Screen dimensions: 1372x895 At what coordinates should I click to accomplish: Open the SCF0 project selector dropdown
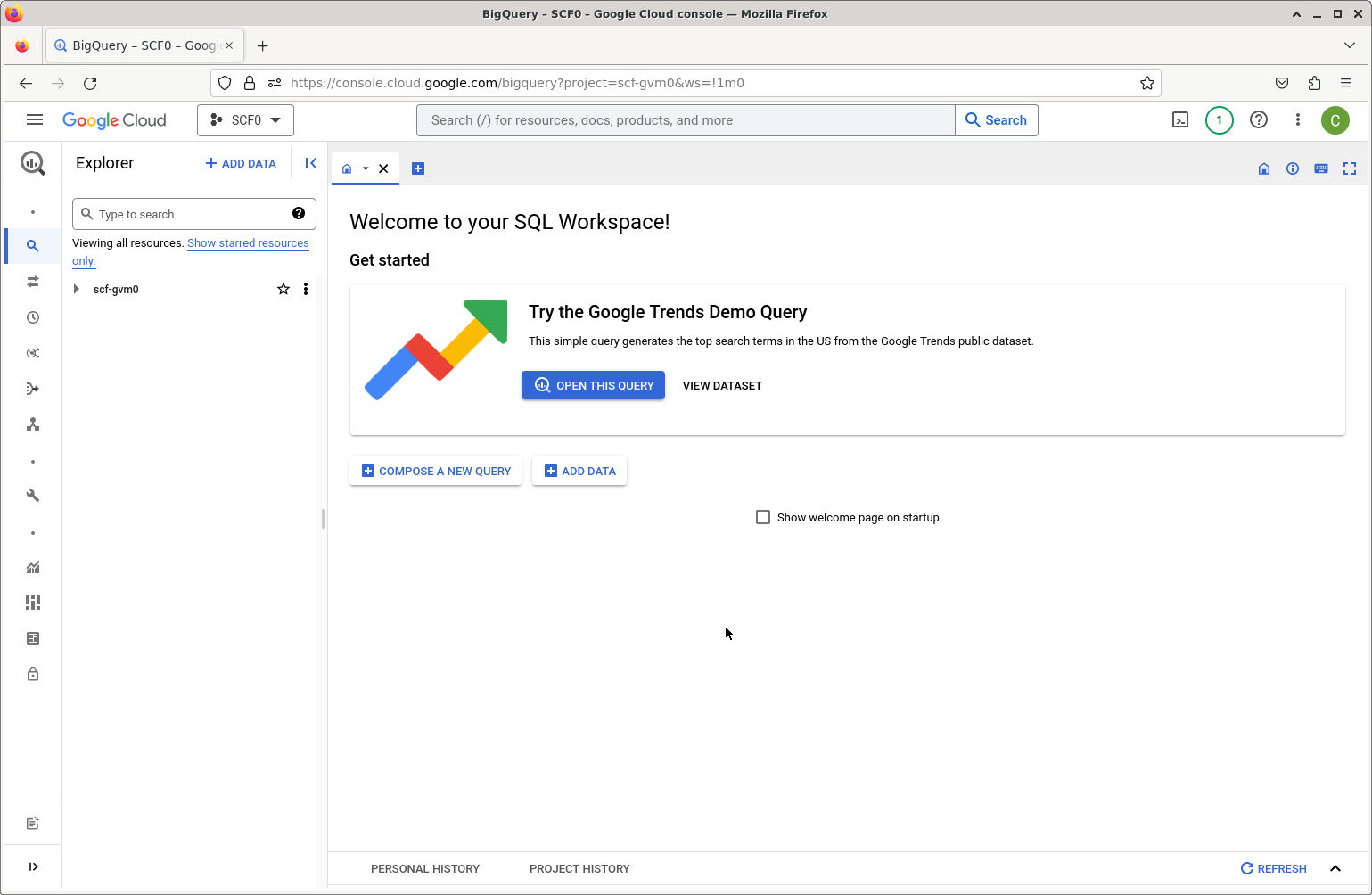(245, 120)
